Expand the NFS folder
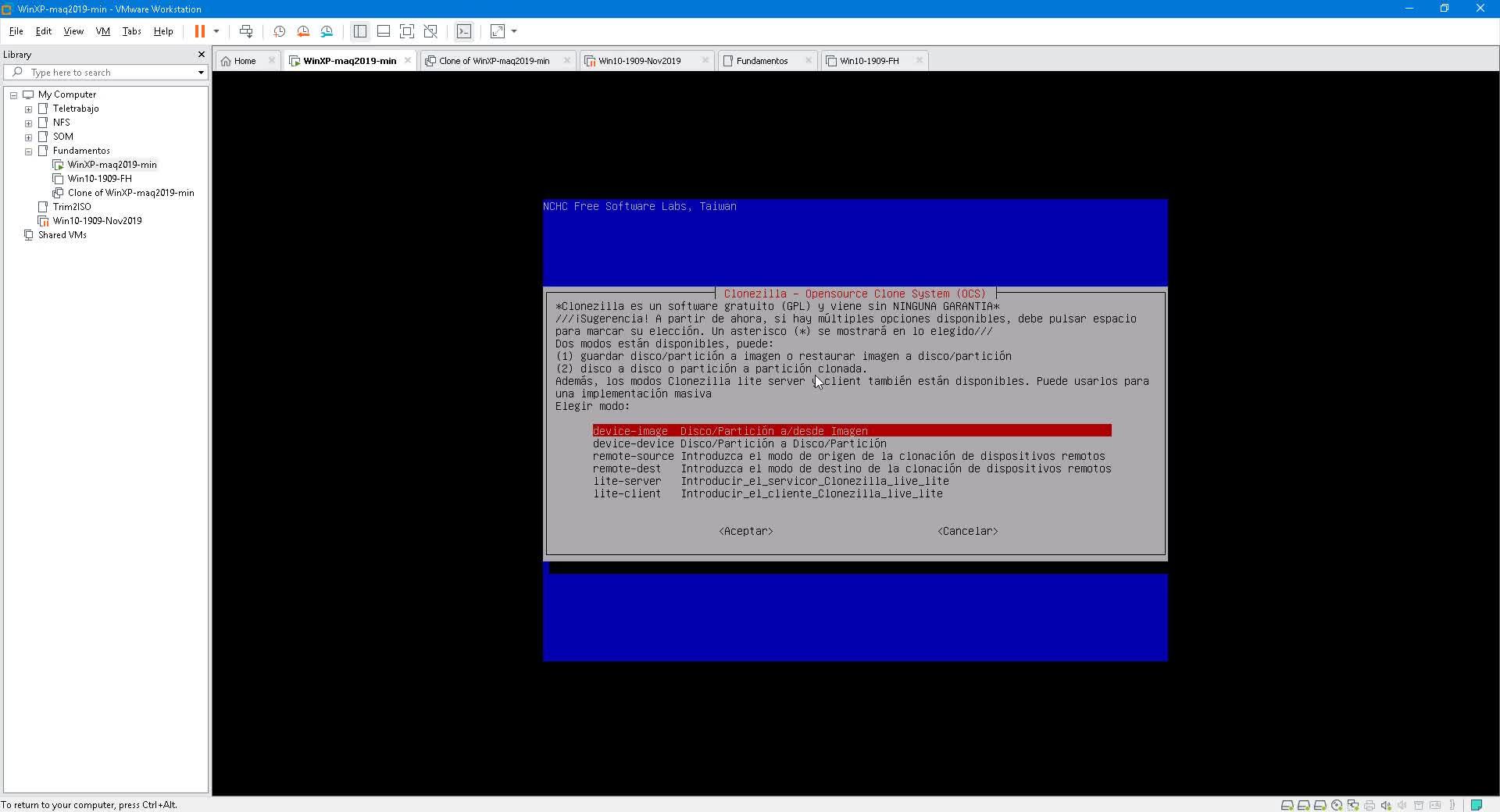This screenshot has height=812, width=1500. 29,123
